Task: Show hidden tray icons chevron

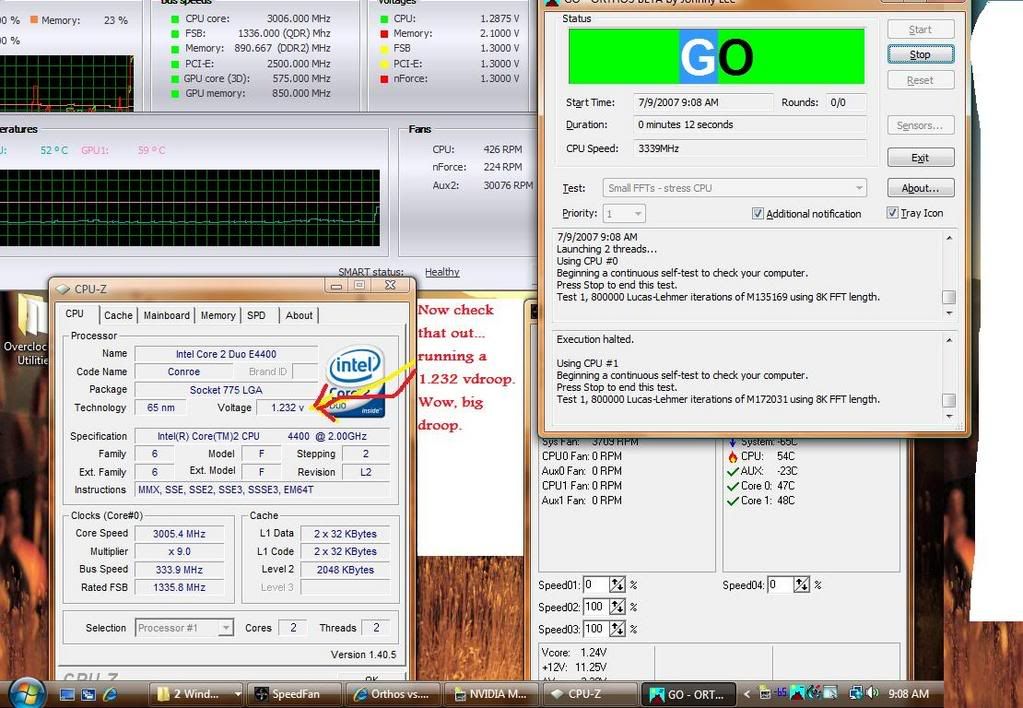Action: click(748, 694)
